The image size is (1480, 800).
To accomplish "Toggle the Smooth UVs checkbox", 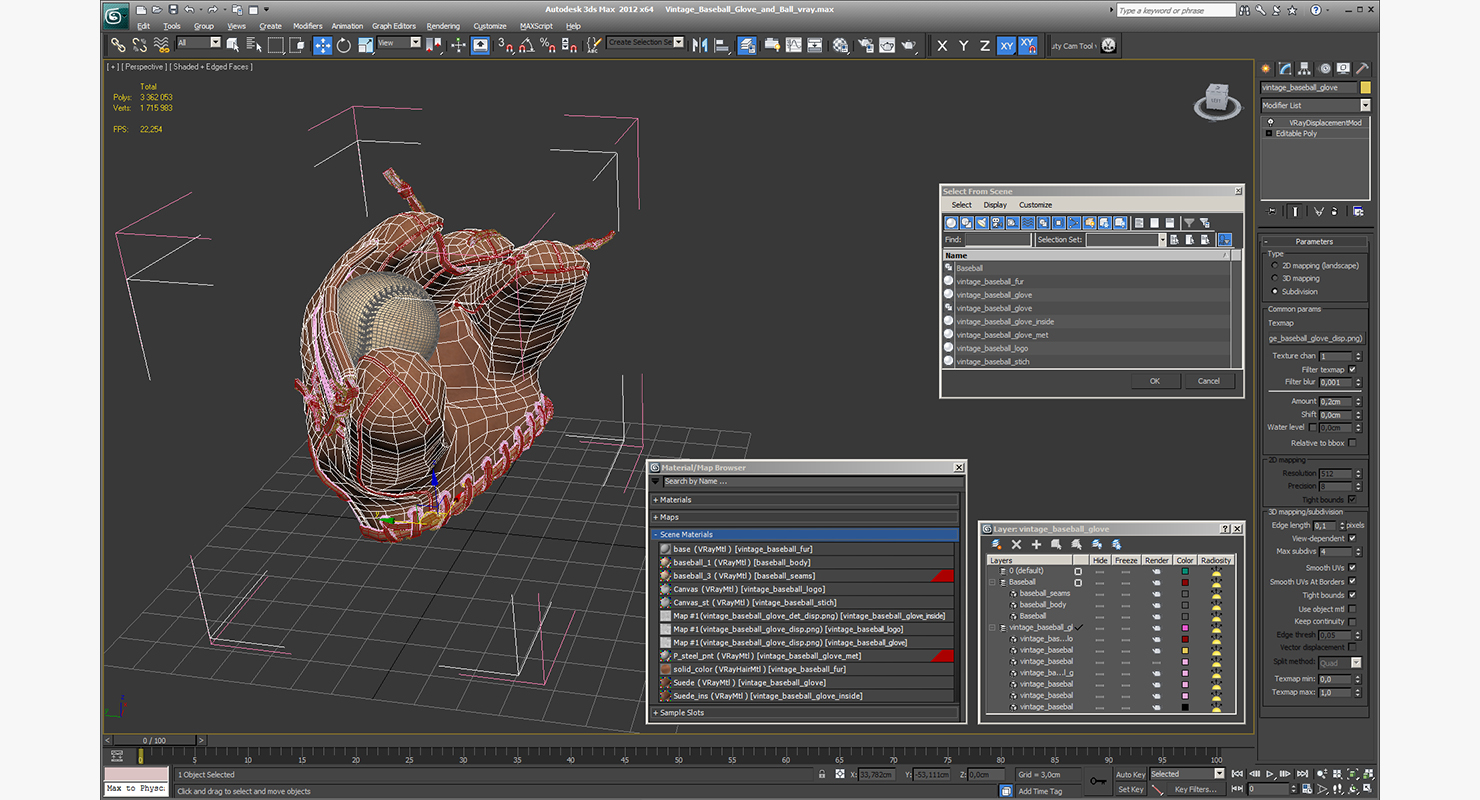I will click(x=1352, y=568).
